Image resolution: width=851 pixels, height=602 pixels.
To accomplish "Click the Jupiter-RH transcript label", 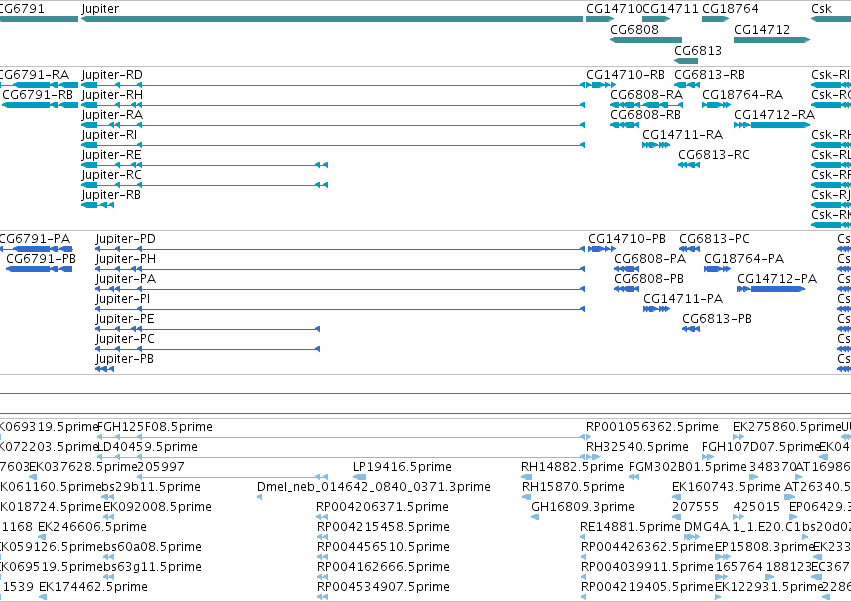I will pos(112,95).
